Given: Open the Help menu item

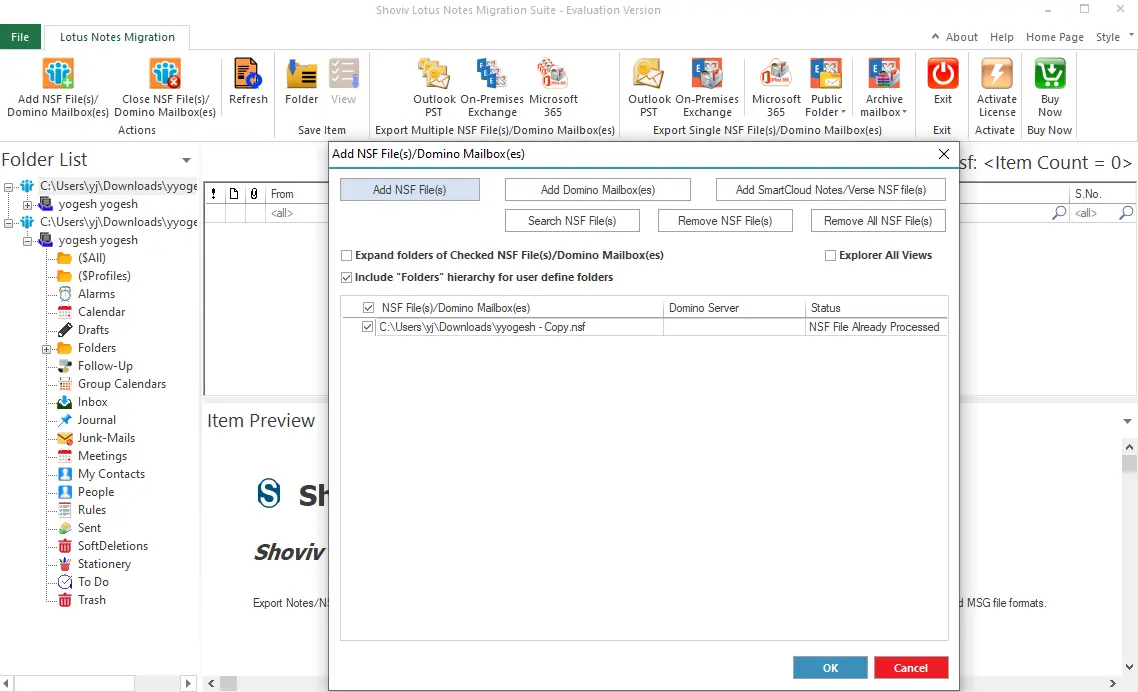Looking at the screenshot, I should [x=1002, y=37].
